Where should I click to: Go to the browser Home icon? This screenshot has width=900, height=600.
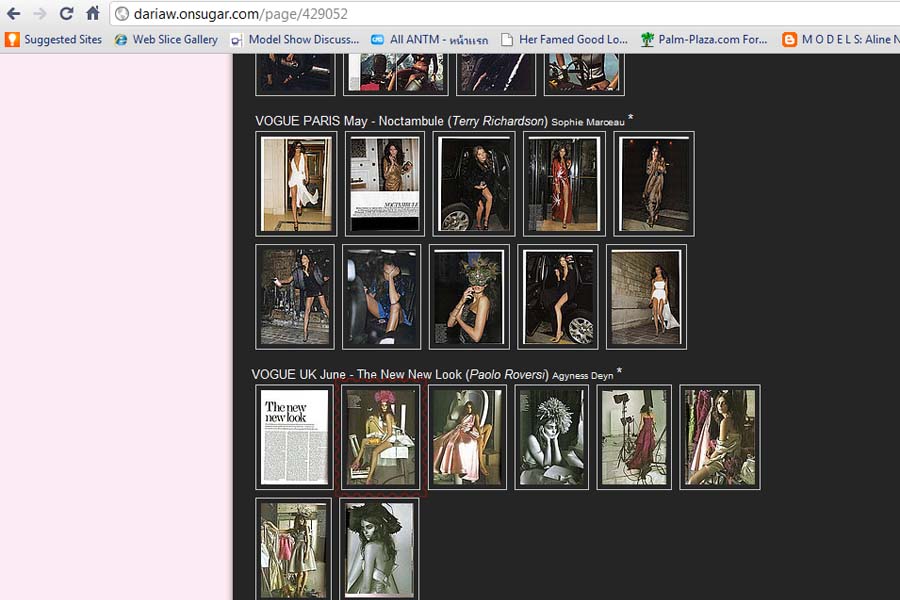click(93, 13)
